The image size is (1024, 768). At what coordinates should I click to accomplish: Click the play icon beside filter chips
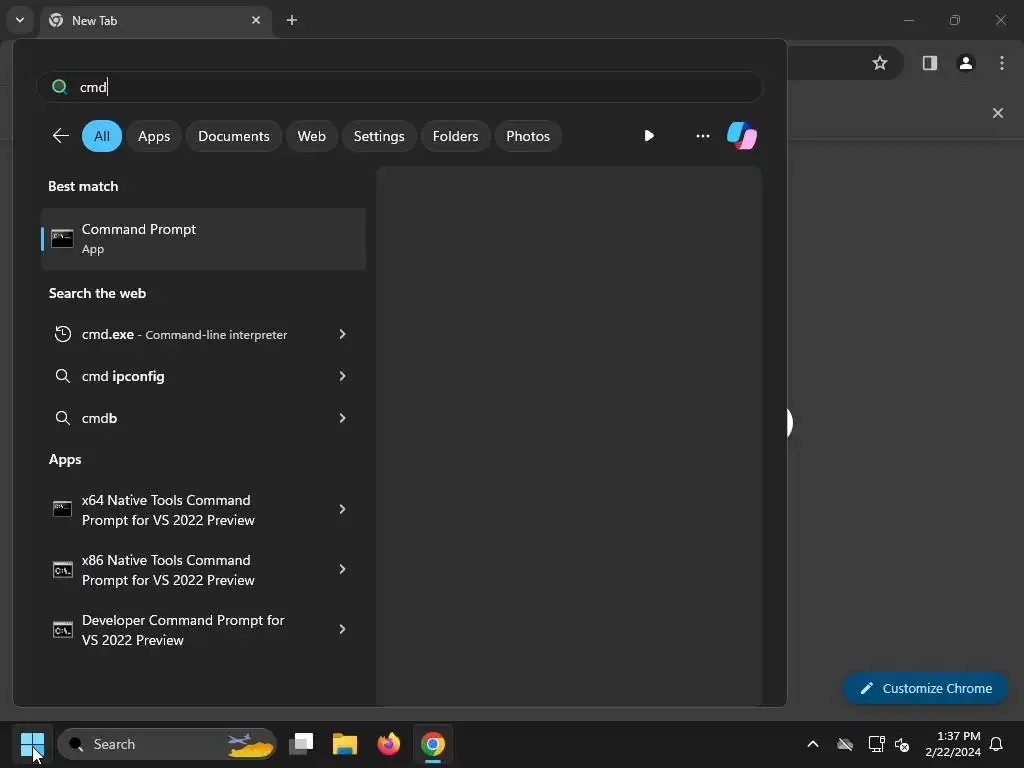(648, 136)
